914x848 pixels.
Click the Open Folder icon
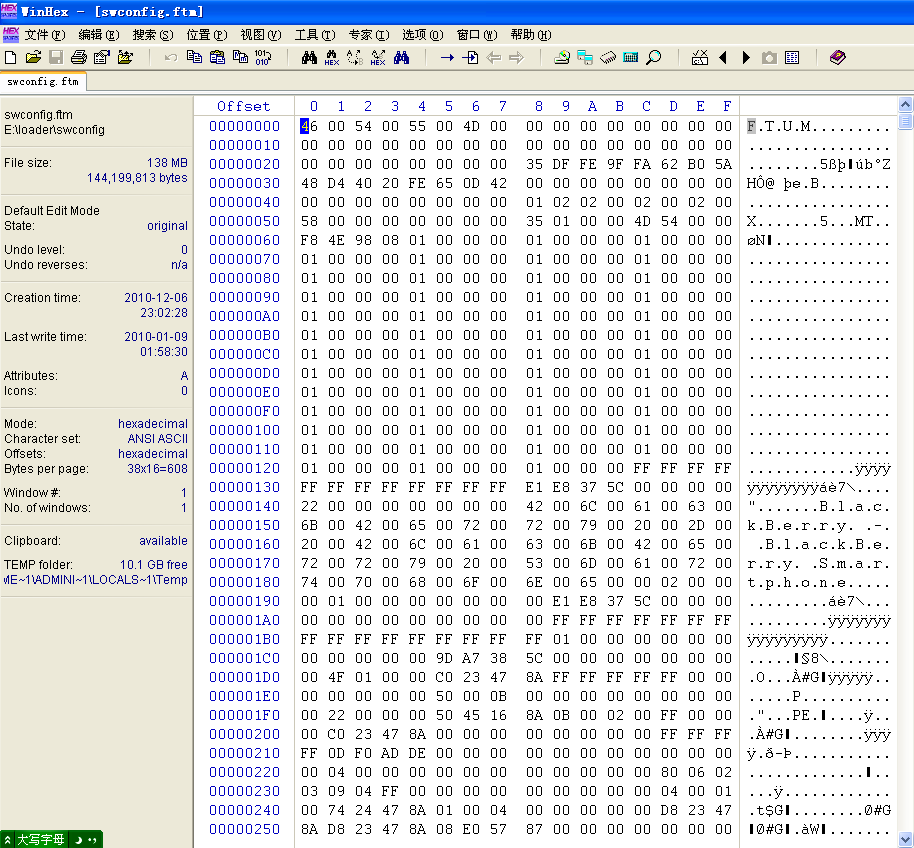[125, 57]
